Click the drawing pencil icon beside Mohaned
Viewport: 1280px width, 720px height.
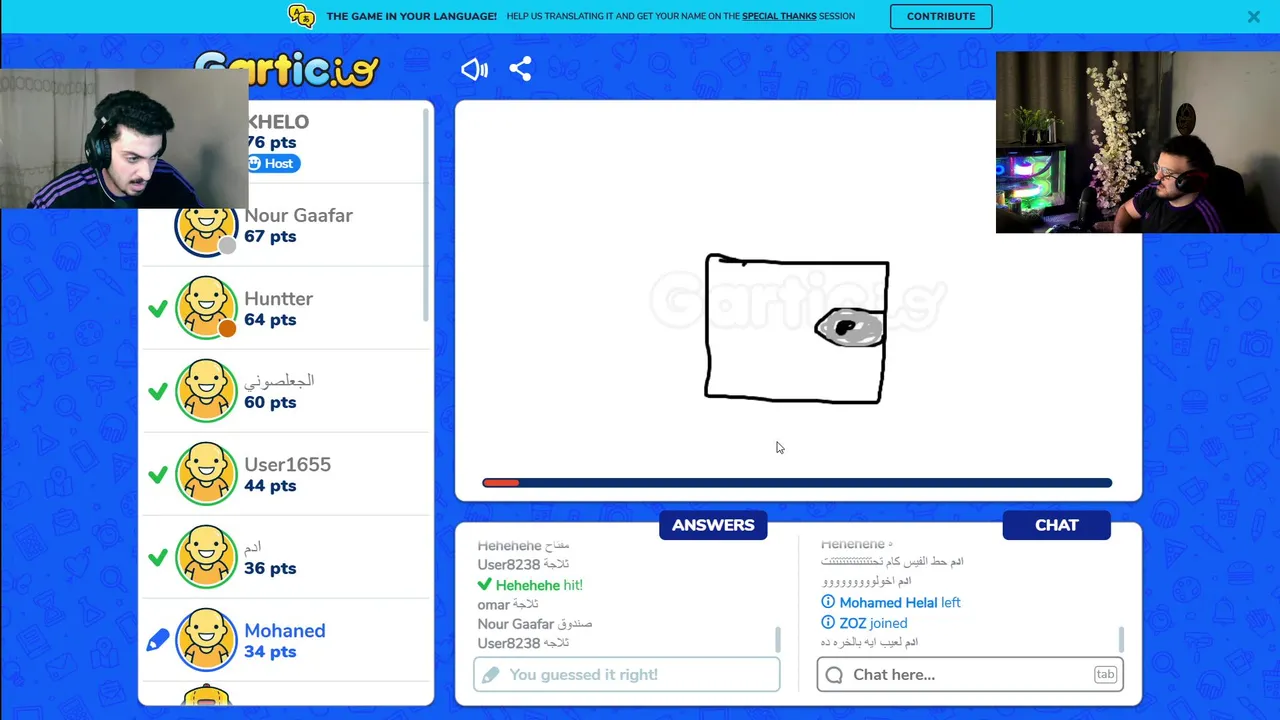point(157,640)
